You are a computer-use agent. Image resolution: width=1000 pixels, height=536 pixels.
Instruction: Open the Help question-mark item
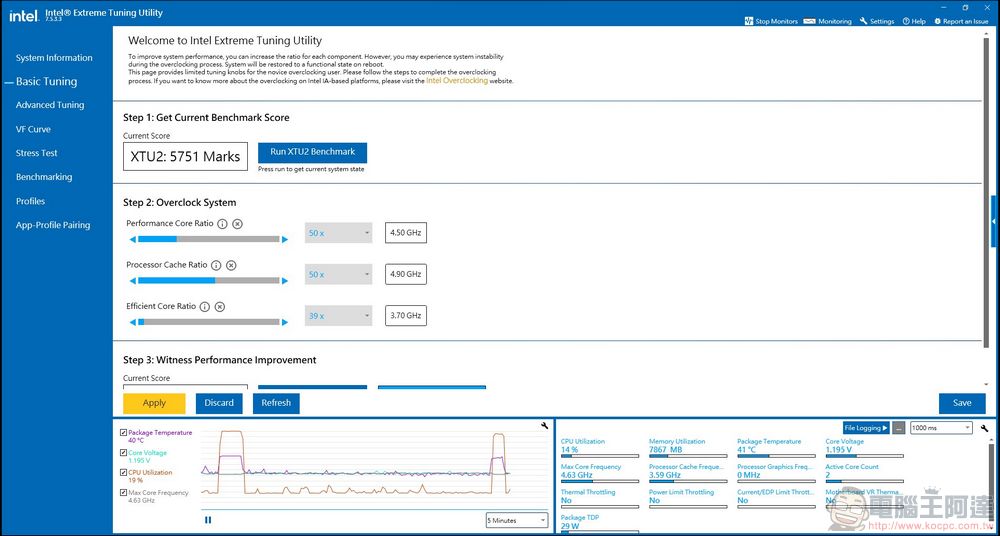[914, 21]
